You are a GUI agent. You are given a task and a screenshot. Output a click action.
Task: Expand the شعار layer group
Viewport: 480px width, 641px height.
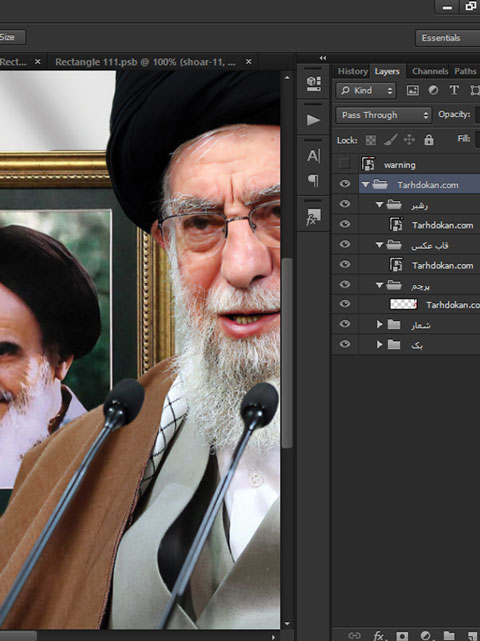(379, 324)
